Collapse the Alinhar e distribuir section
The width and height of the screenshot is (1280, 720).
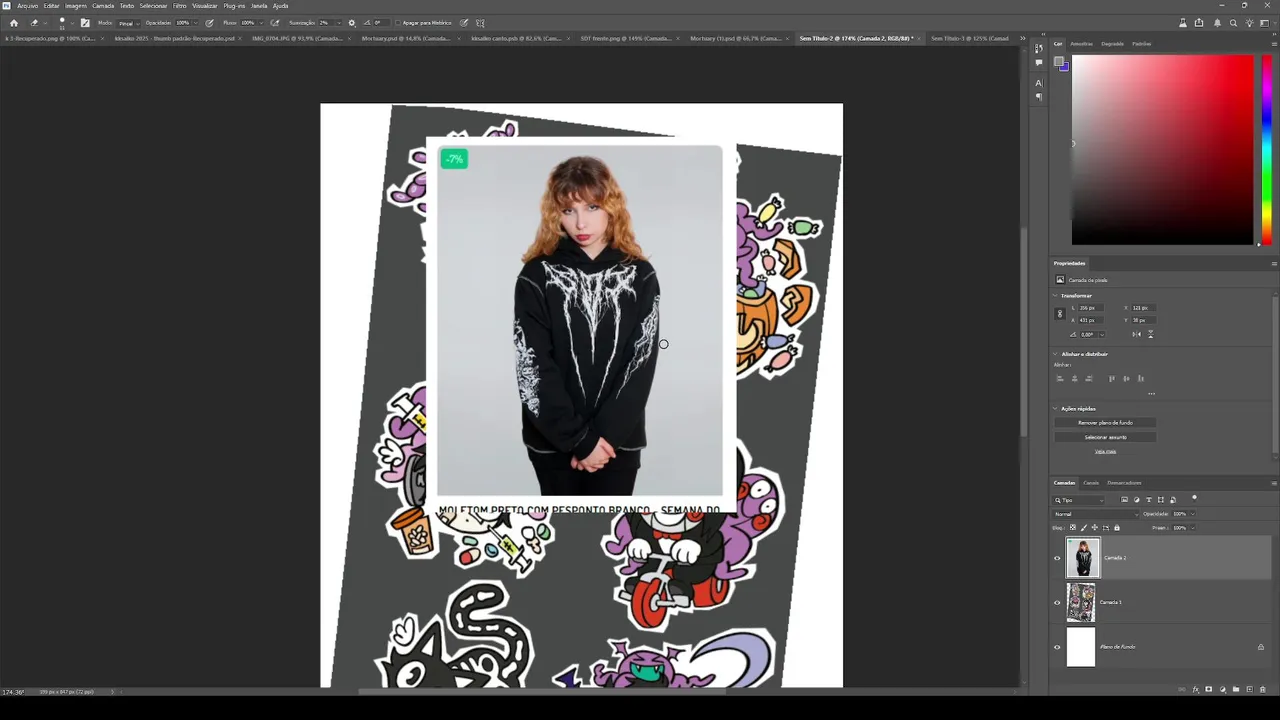pyautogui.click(x=1055, y=354)
